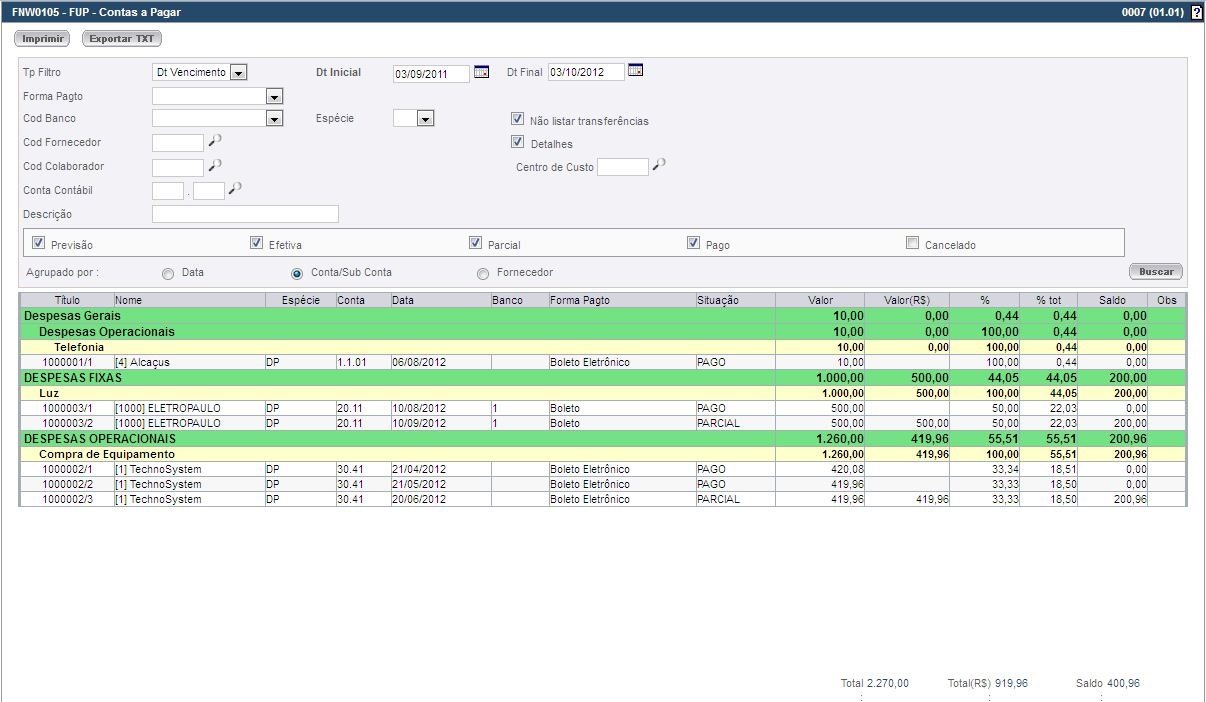
Task: Enable the Cancelado checkbox
Action: pos(912,243)
